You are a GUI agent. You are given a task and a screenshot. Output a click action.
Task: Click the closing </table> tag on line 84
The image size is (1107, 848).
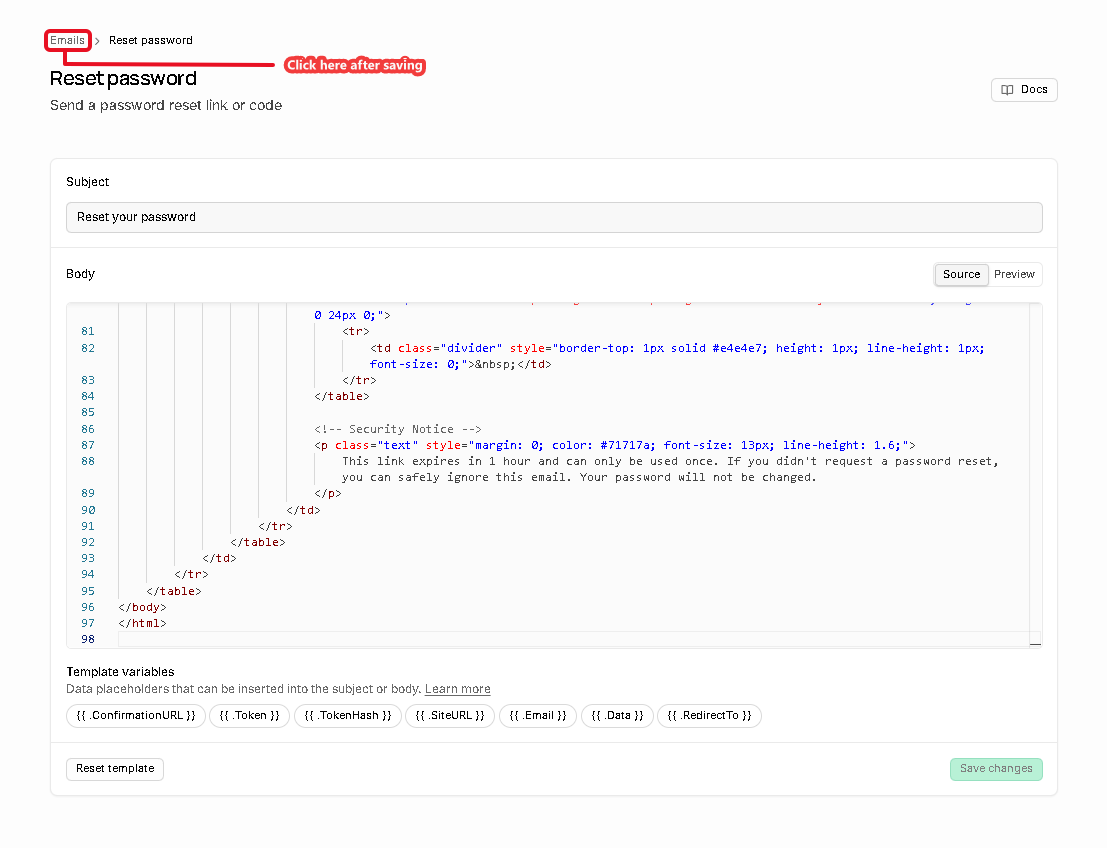342,397
